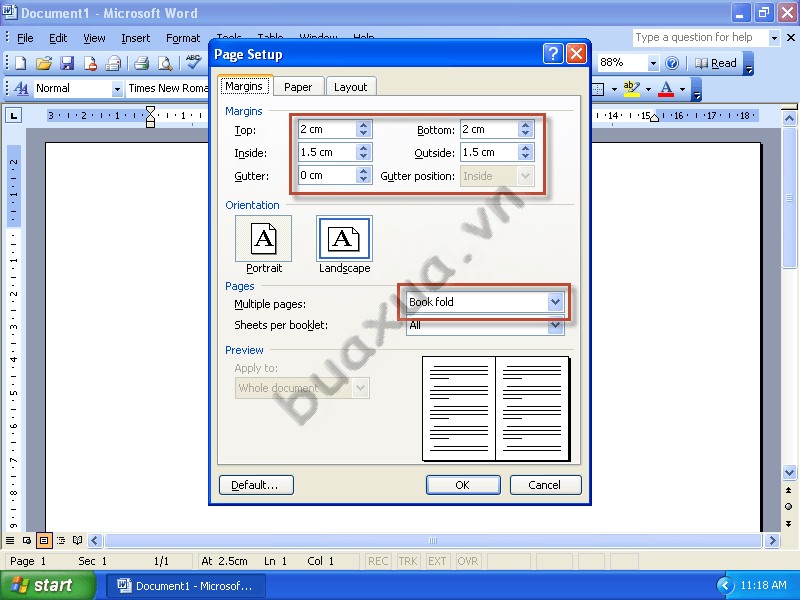Screen dimensions: 800x600
Task: Click the Save floppy disk icon
Action: [x=67, y=63]
